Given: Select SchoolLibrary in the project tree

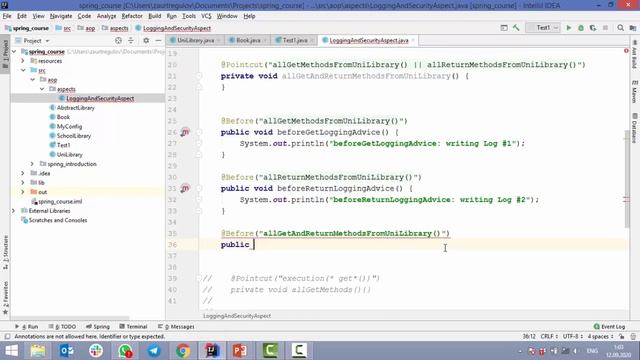Looking at the screenshot, I should pos(73,136).
